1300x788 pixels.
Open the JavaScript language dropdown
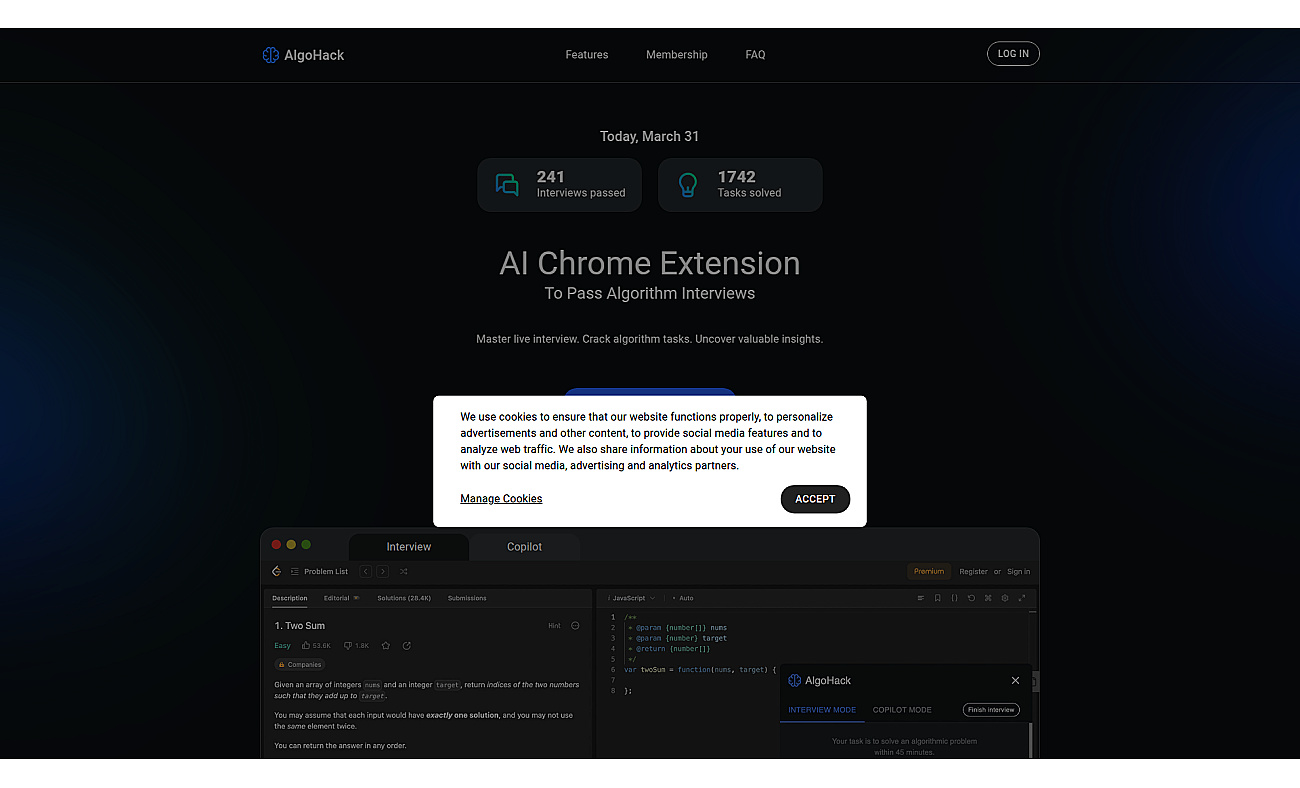pyautogui.click(x=632, y=598)
